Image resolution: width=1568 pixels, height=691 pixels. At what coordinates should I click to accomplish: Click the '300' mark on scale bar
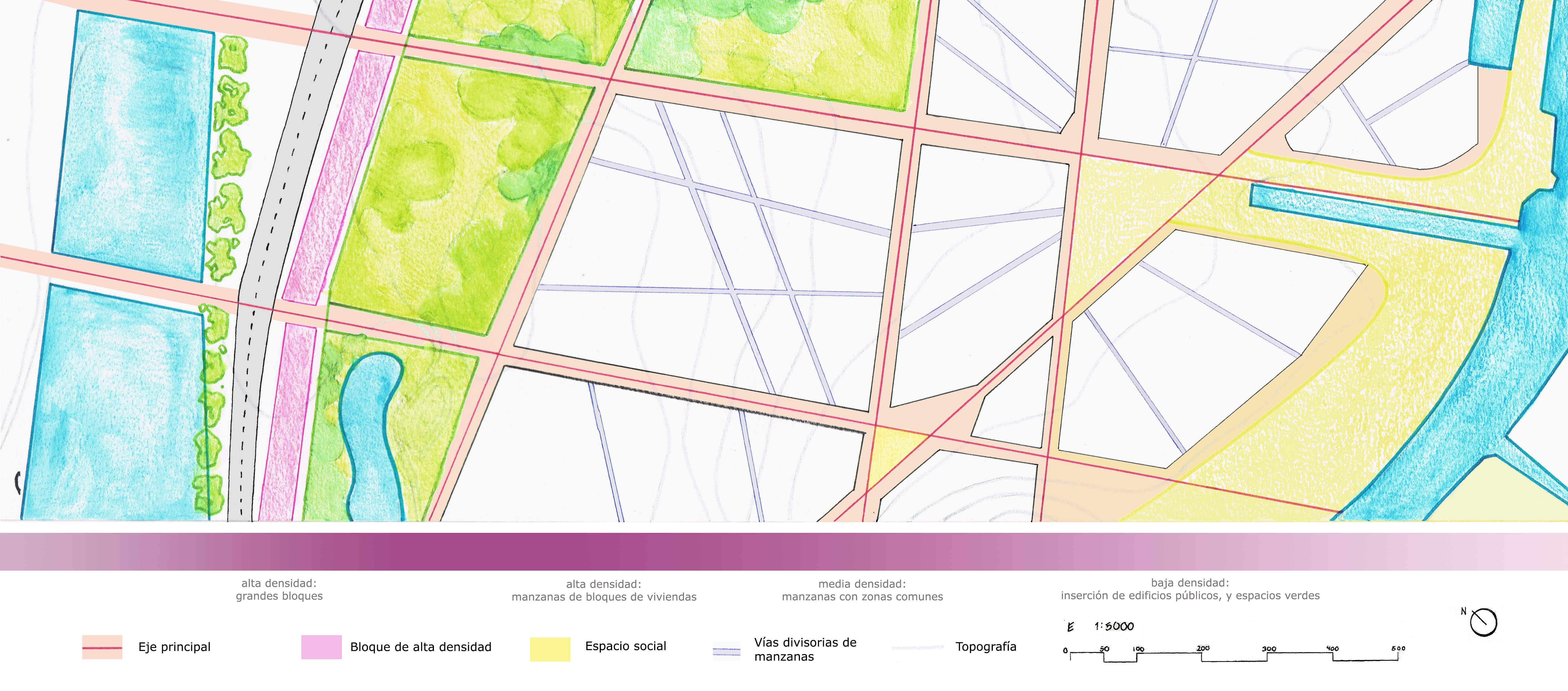click(x=1269, y=648)
